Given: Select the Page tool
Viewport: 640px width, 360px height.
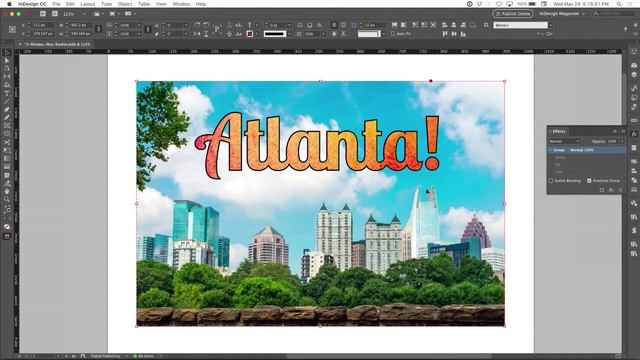Looking at the screenshot, I should 7,68.
